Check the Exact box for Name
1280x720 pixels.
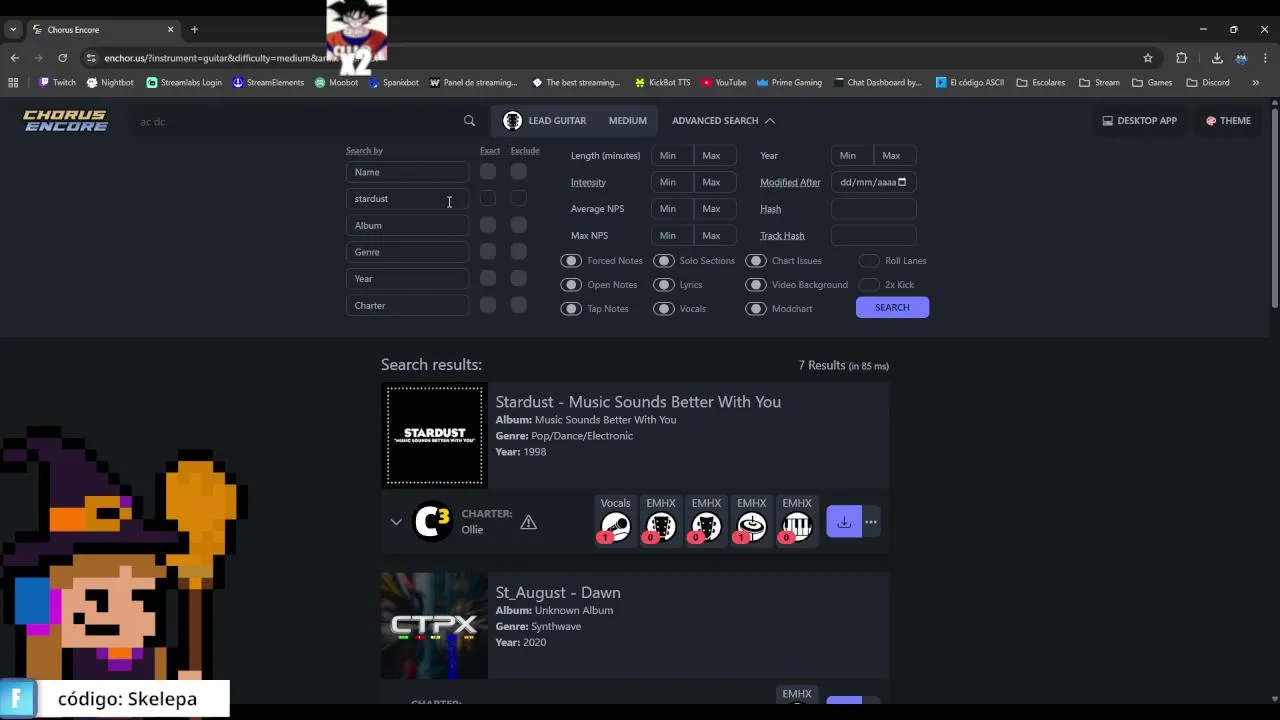click(487, 172)
